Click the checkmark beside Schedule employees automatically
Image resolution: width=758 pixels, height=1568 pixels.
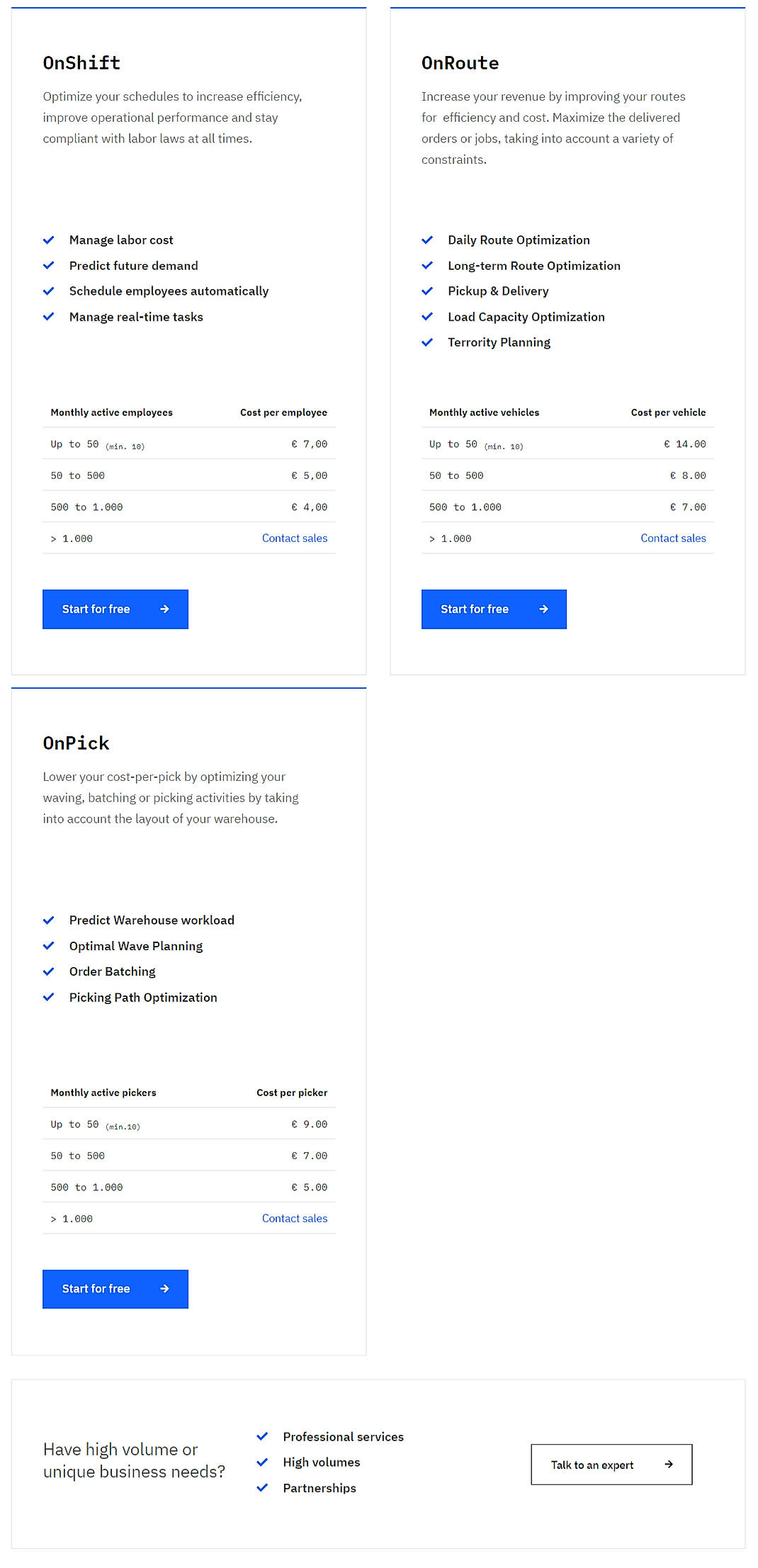pos(49,291)
